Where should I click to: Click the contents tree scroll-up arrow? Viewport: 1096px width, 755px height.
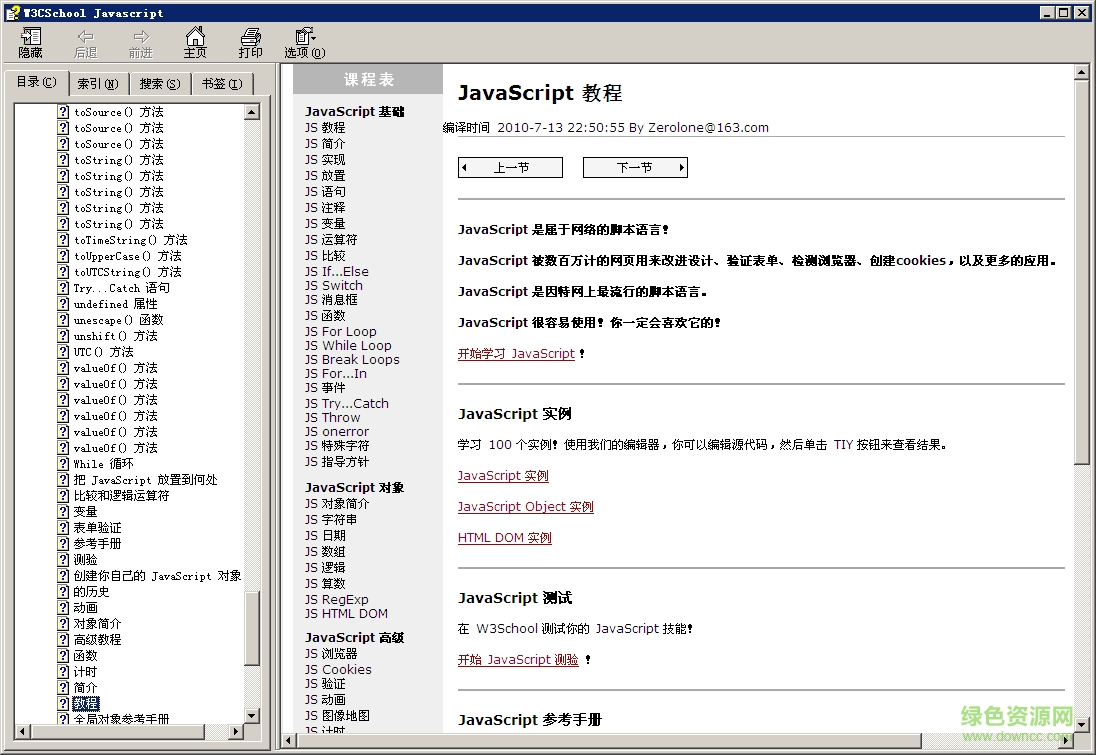coord(252,112)
